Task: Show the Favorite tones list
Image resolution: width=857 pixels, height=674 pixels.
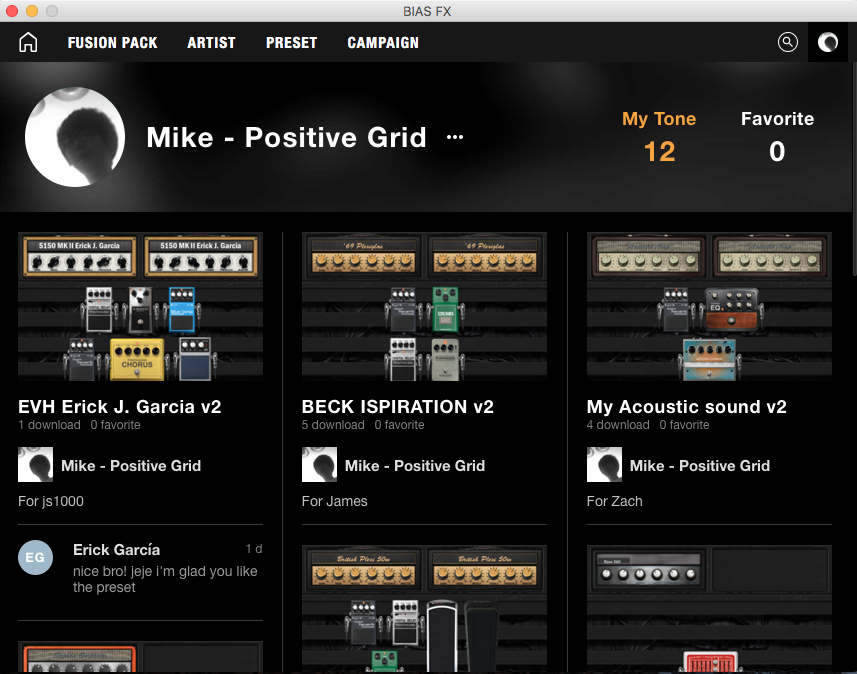Action: pos(777,136)
